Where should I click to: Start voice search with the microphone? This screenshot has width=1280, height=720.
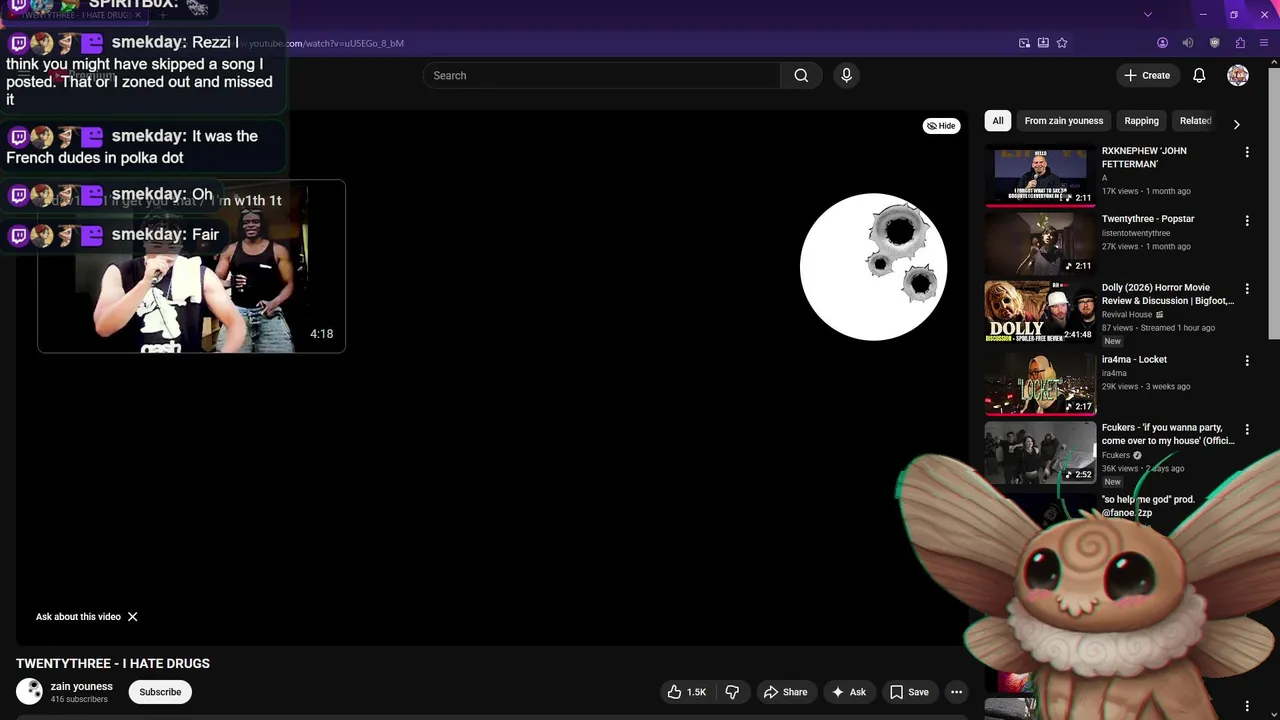846,75
